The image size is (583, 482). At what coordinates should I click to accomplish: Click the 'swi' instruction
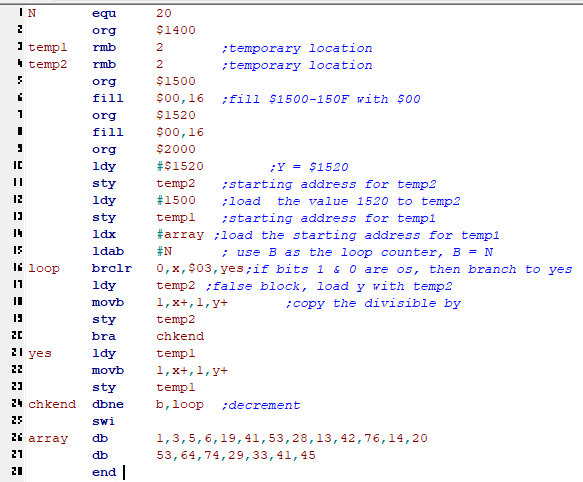(104, 421)
